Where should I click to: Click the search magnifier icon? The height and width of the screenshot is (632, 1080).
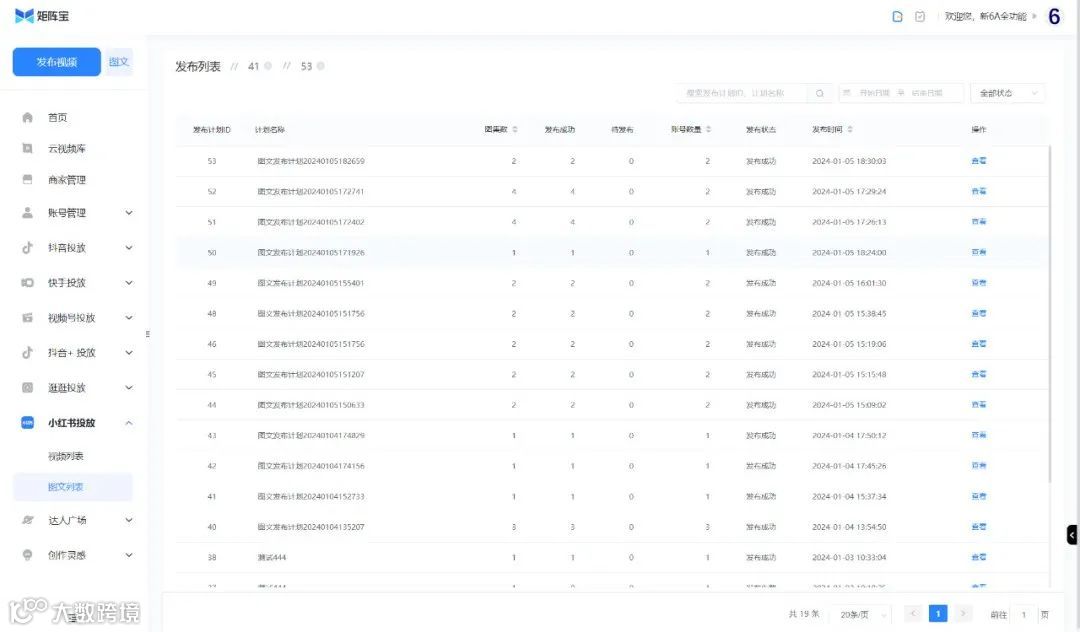point(820,94)
